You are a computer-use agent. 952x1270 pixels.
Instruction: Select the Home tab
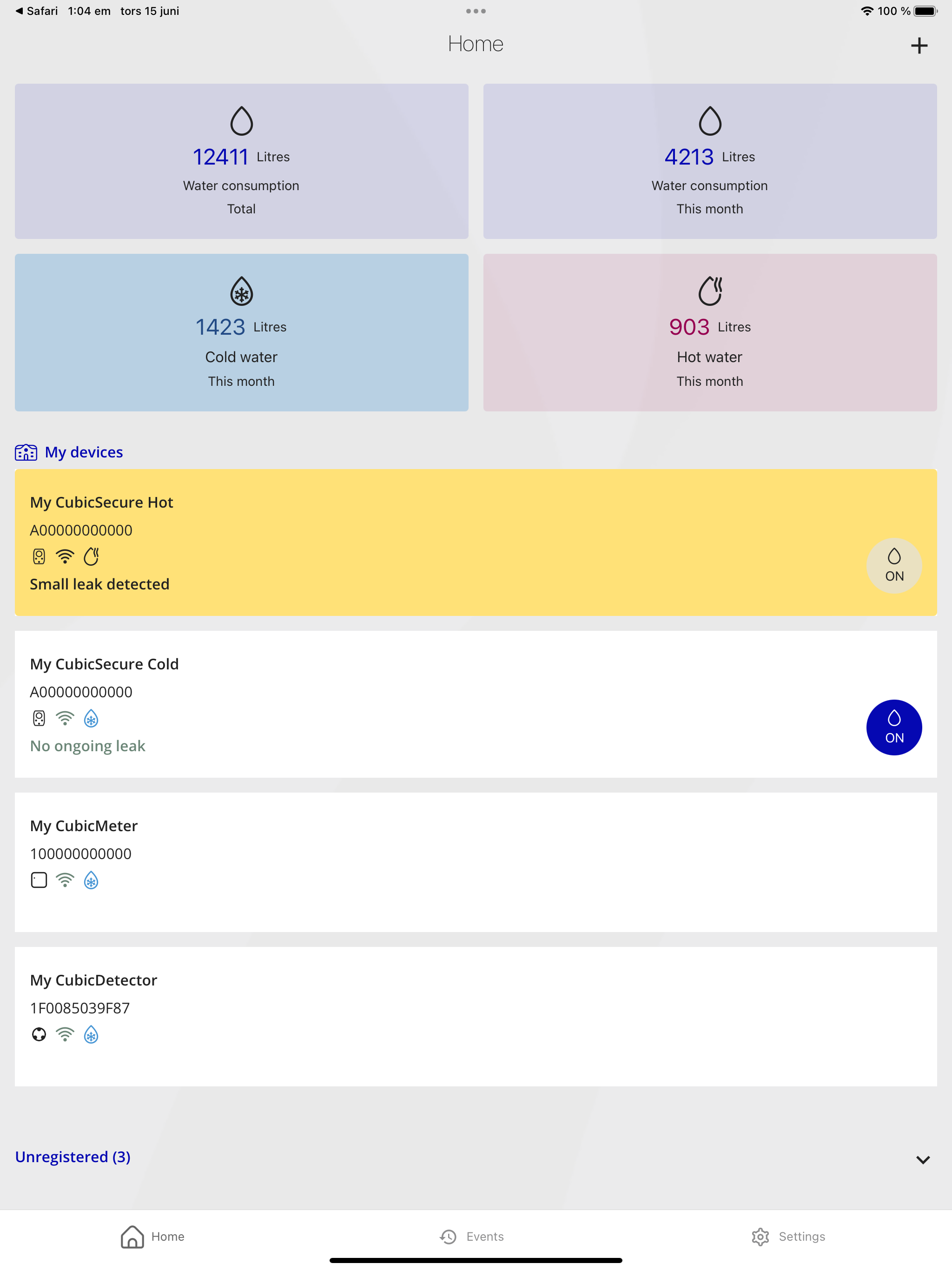tap(153, 1237)
